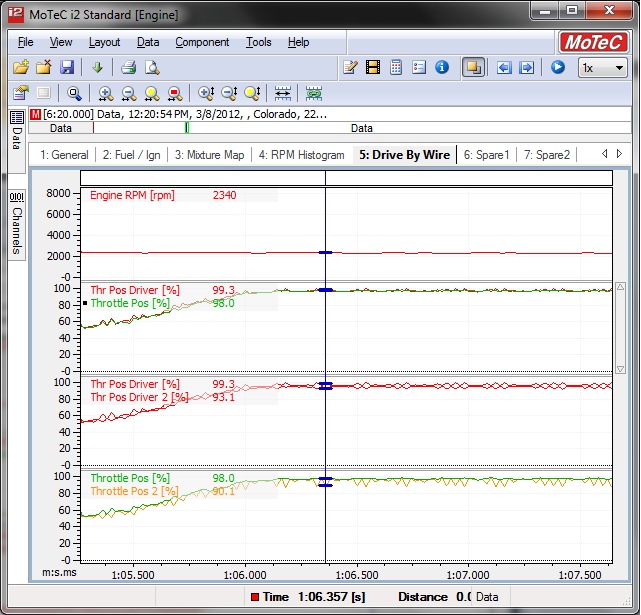
Task: Zoom out horizontally icon
Action: [129, 94]
